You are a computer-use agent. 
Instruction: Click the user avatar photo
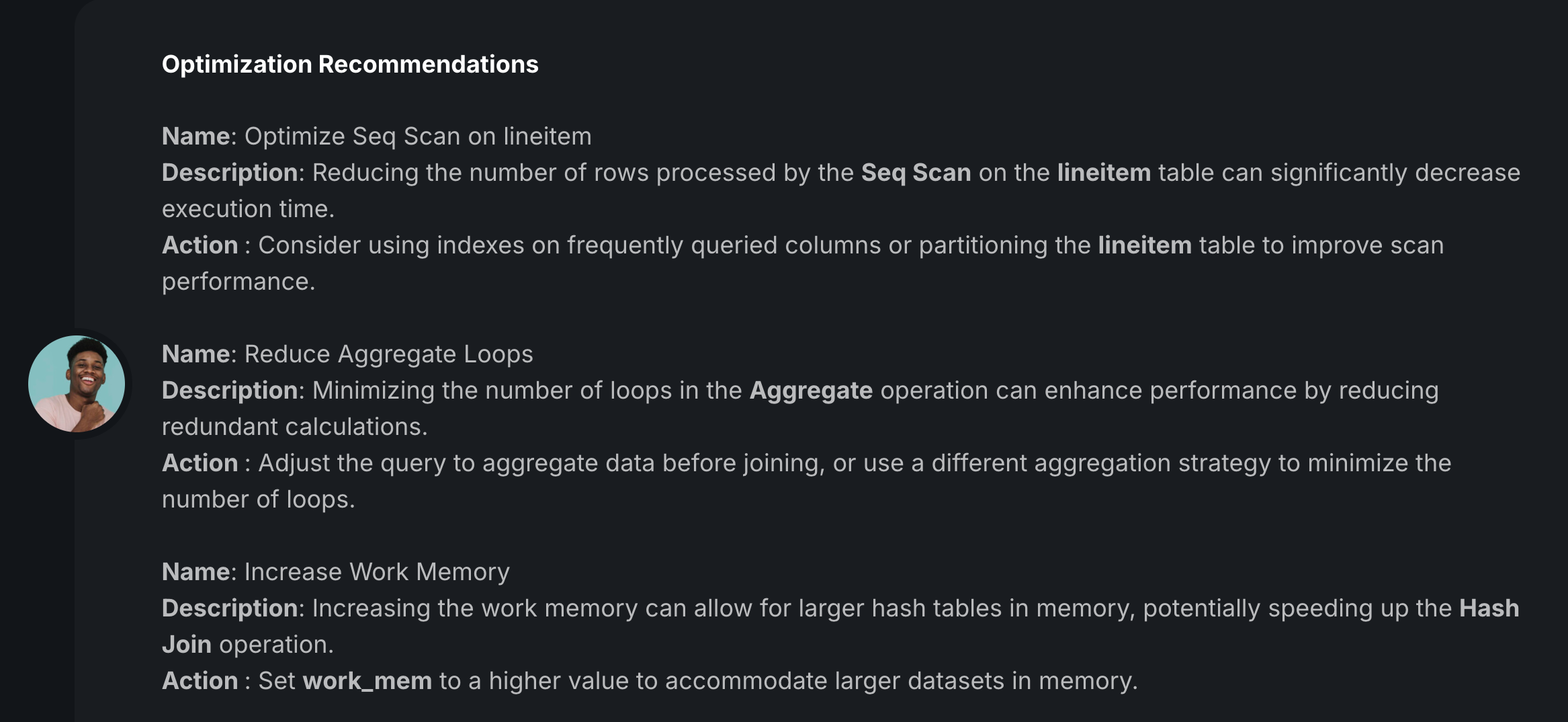(77, 384)
